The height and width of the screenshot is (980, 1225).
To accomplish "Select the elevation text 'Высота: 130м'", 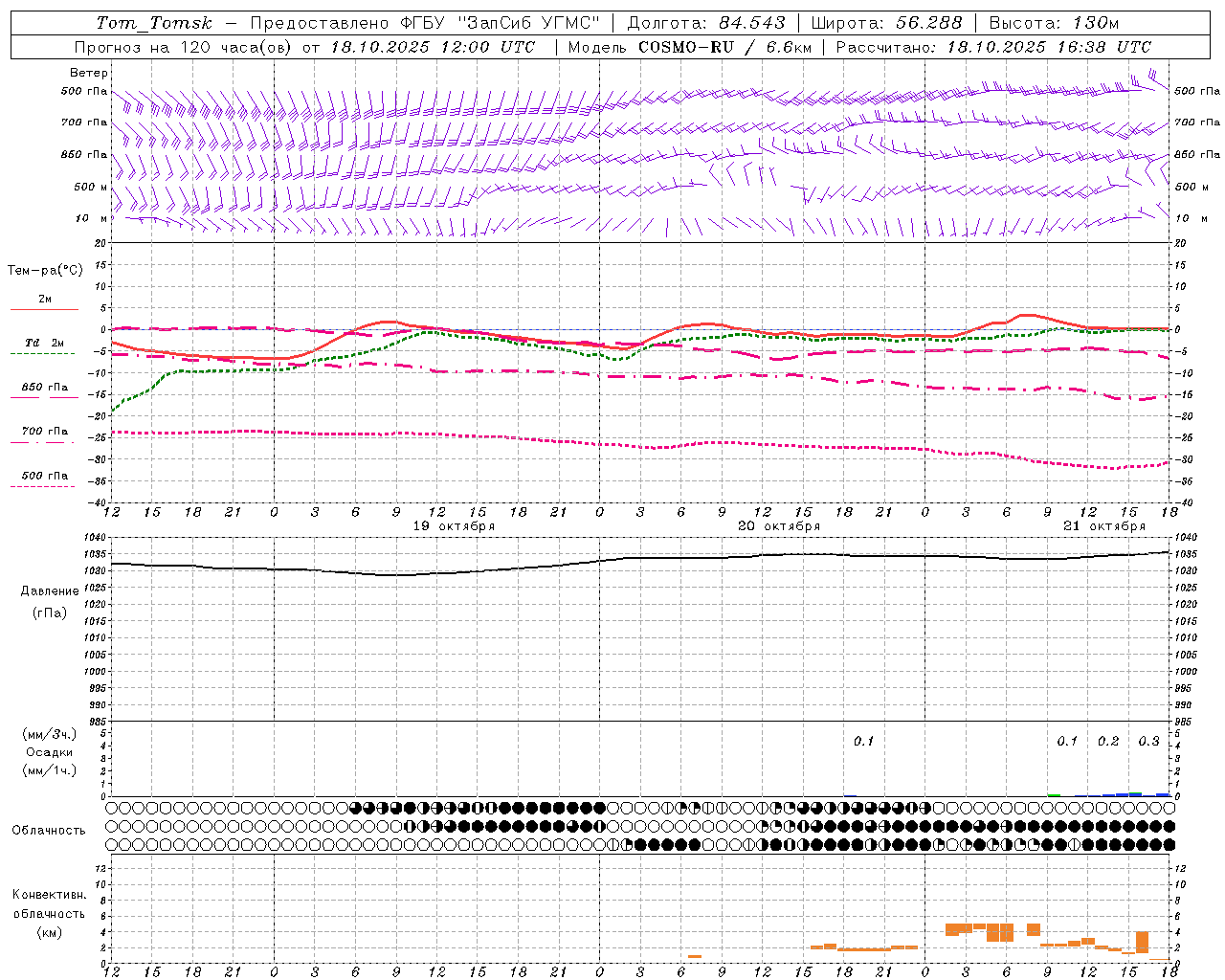I will (x=1054, y=23).
